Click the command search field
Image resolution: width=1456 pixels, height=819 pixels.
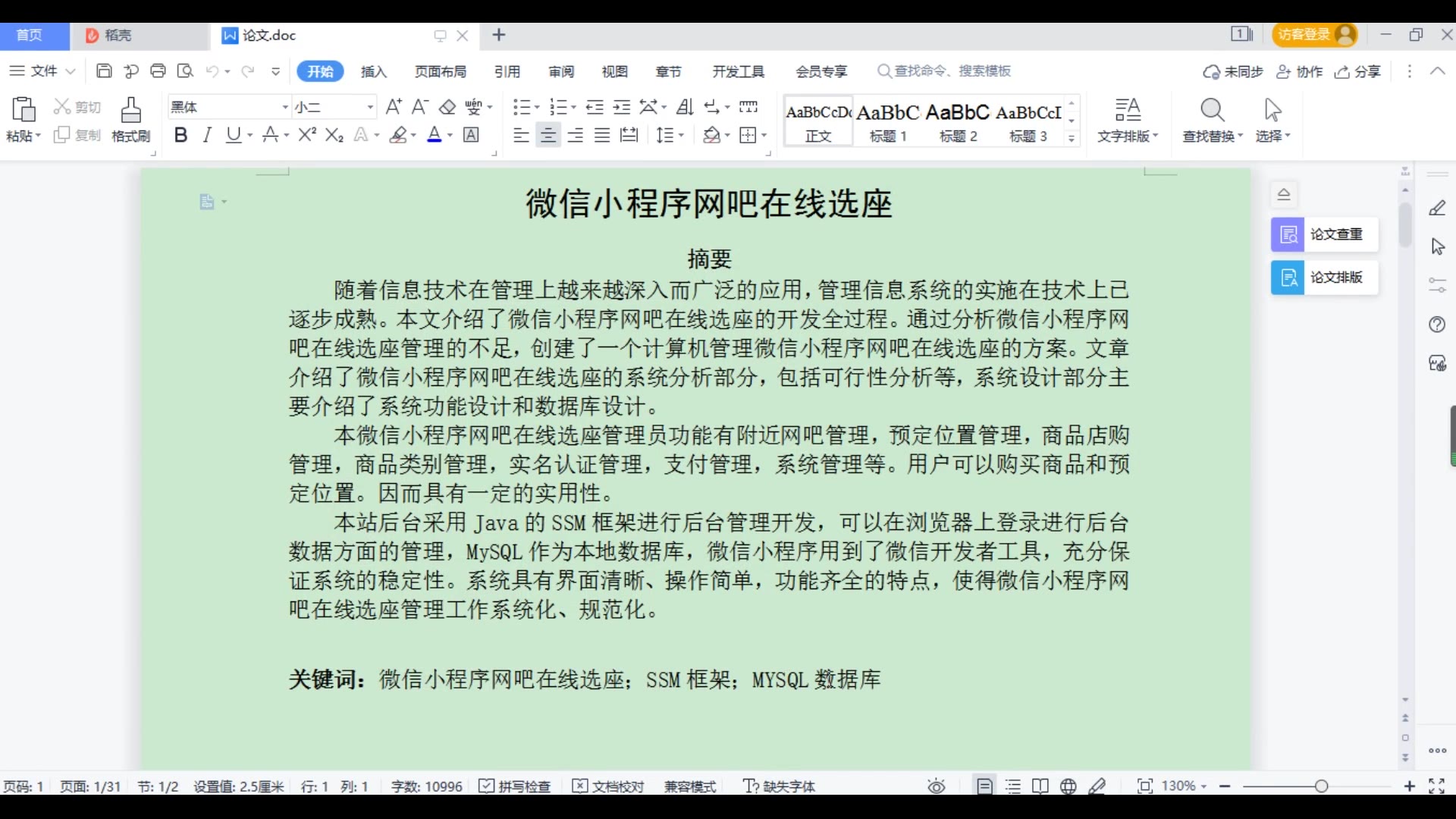(x=944, y=71)
